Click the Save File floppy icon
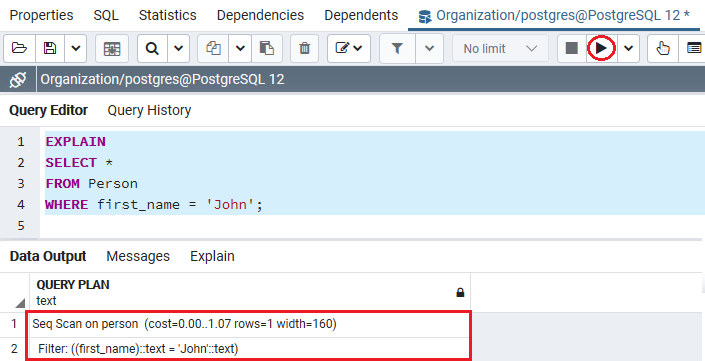 click(50, 48)
